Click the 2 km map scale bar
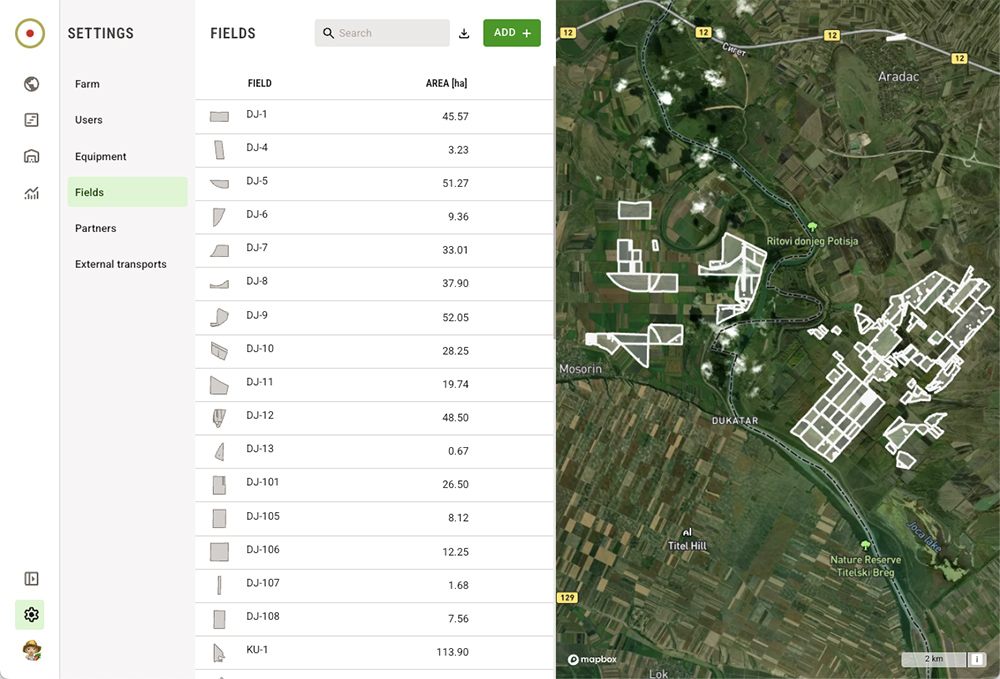This screenshot has height=679, width=1000. (x=934, y=659)
